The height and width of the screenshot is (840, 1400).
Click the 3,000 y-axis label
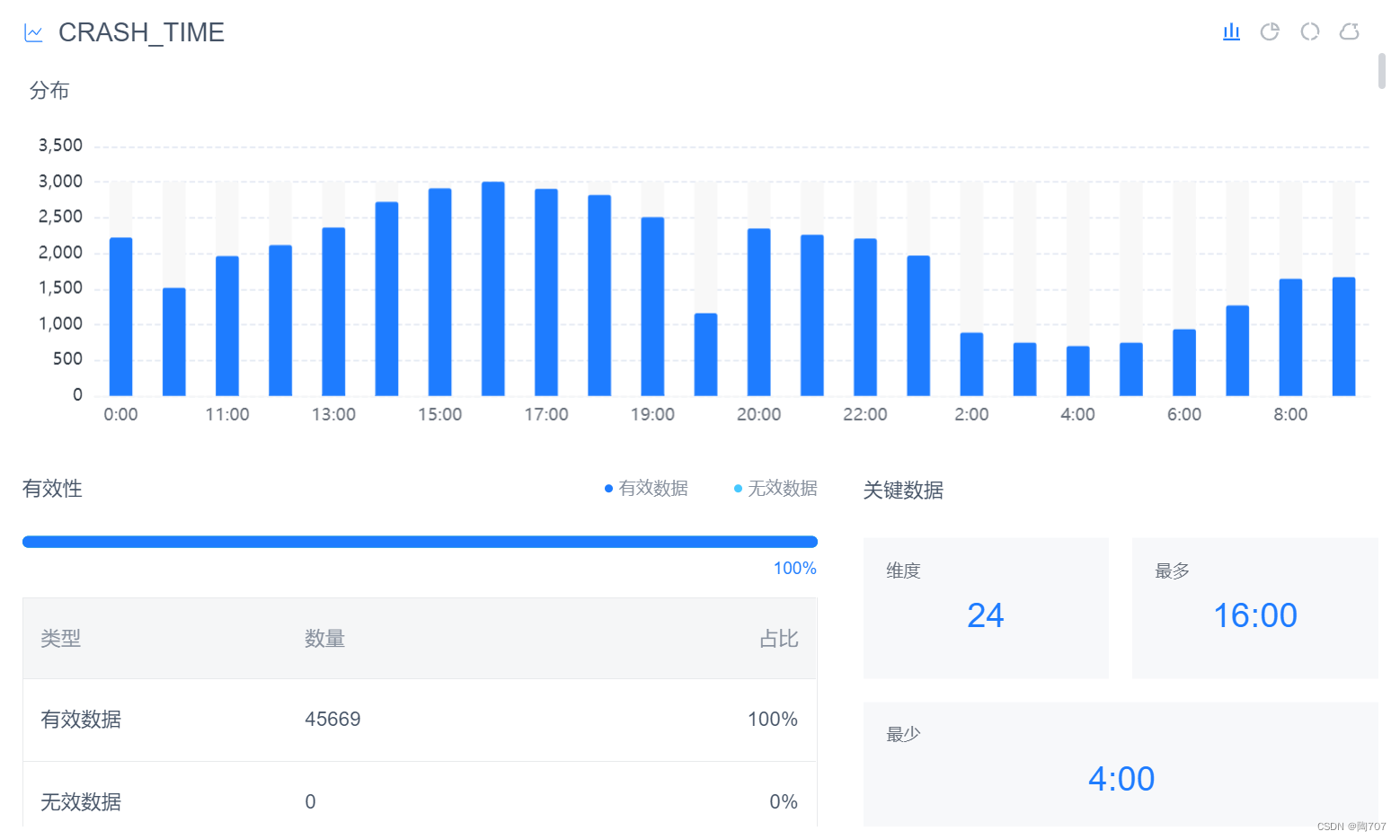tap(60, 181)
